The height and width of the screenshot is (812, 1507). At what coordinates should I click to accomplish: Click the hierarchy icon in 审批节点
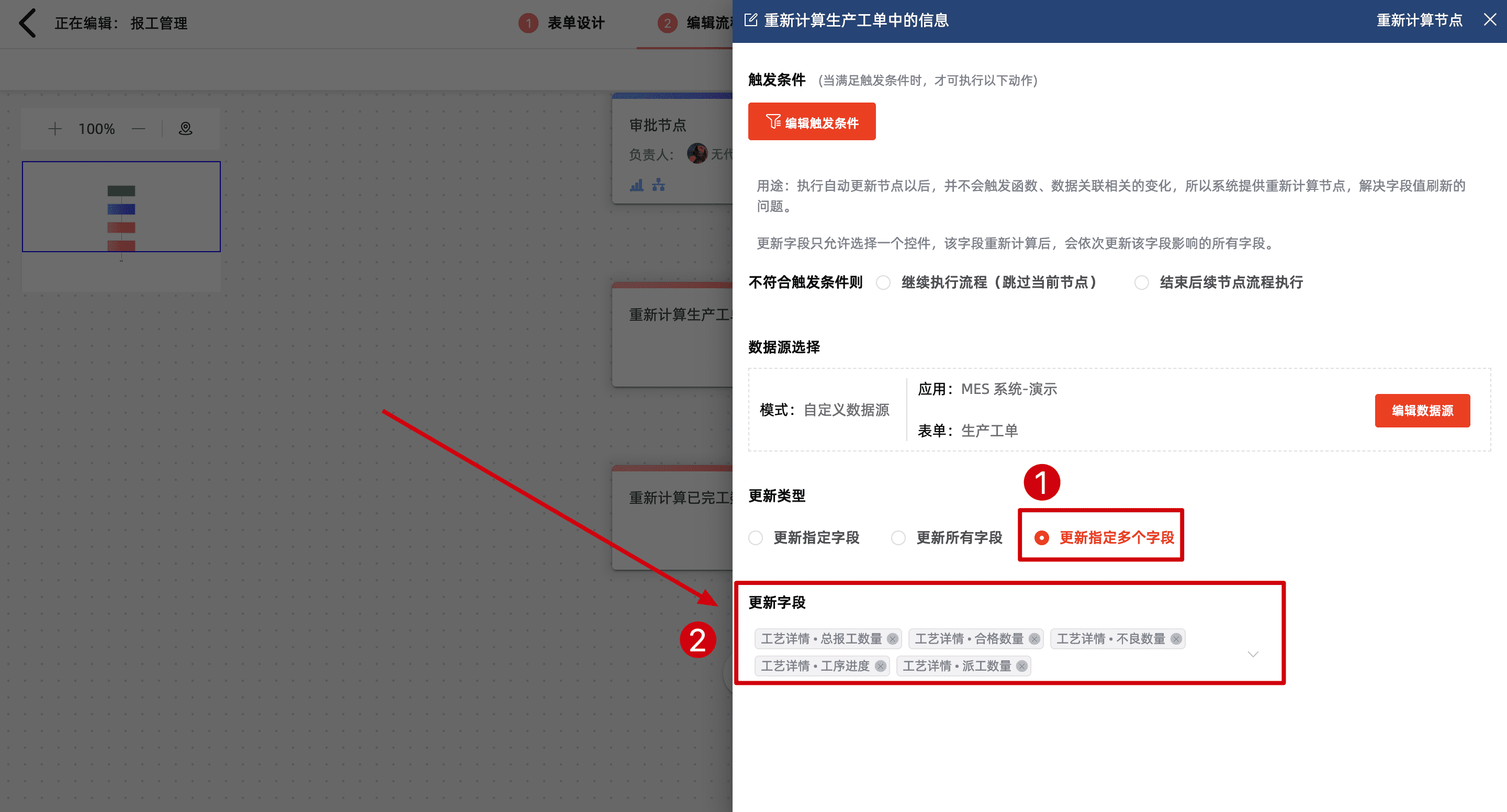[659, 185]
